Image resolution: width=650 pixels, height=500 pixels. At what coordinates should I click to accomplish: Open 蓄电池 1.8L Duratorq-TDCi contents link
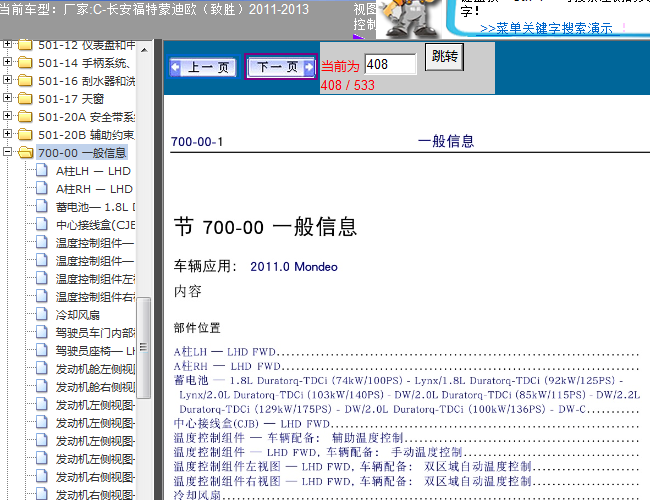(x=407, y=395)
